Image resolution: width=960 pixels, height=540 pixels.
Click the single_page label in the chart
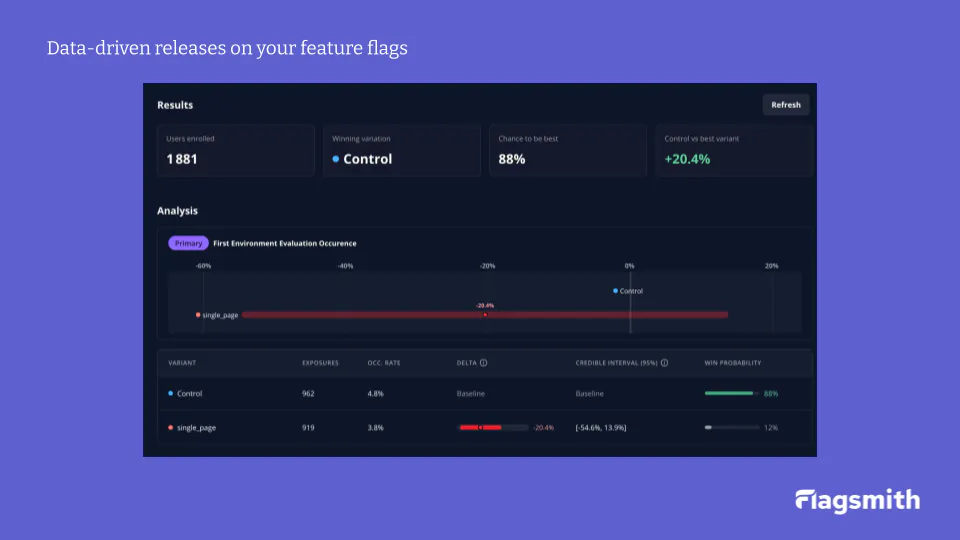[220, 315]
